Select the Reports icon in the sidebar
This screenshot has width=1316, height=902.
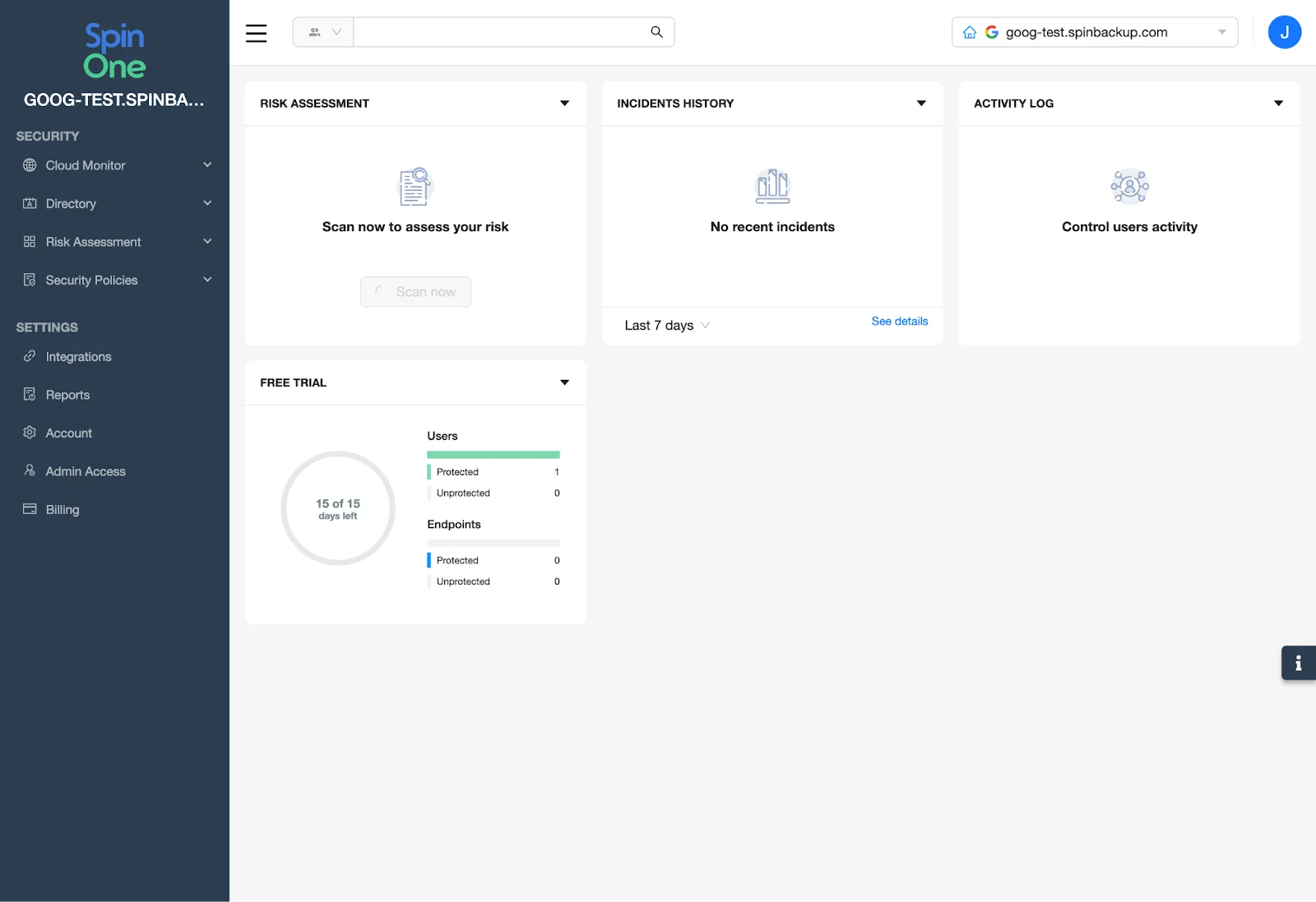click(x=30, y=394)
